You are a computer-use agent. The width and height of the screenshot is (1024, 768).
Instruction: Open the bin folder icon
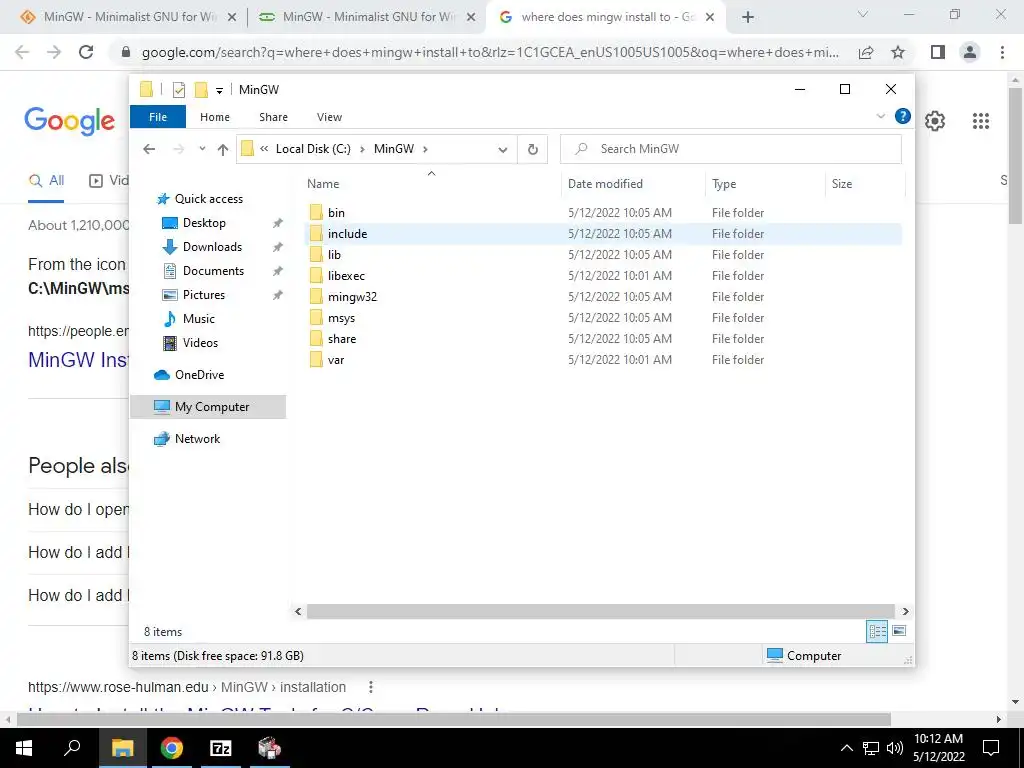[x=316, y=212]
